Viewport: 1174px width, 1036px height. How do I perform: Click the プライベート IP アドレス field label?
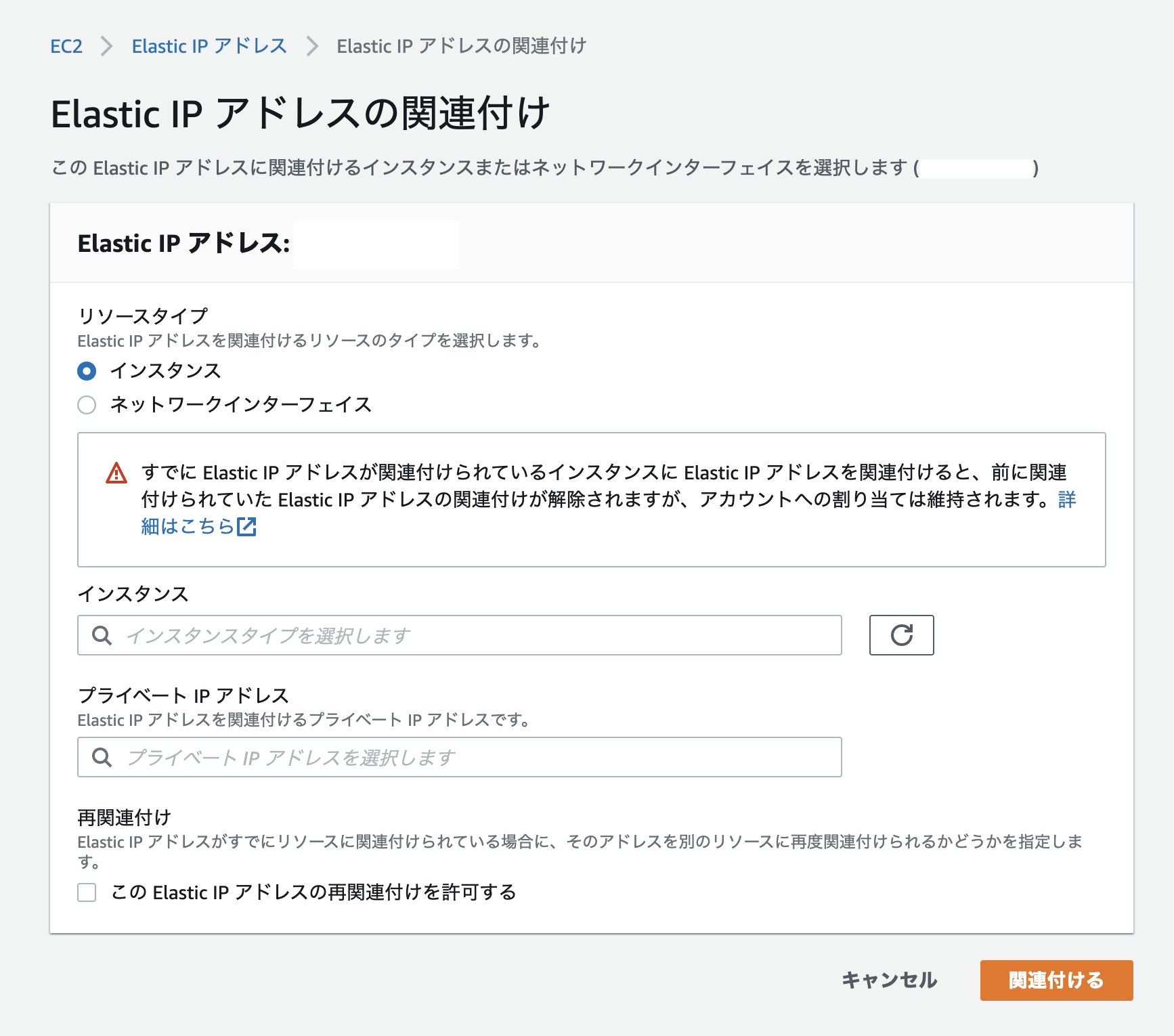(x=183, y=695)
